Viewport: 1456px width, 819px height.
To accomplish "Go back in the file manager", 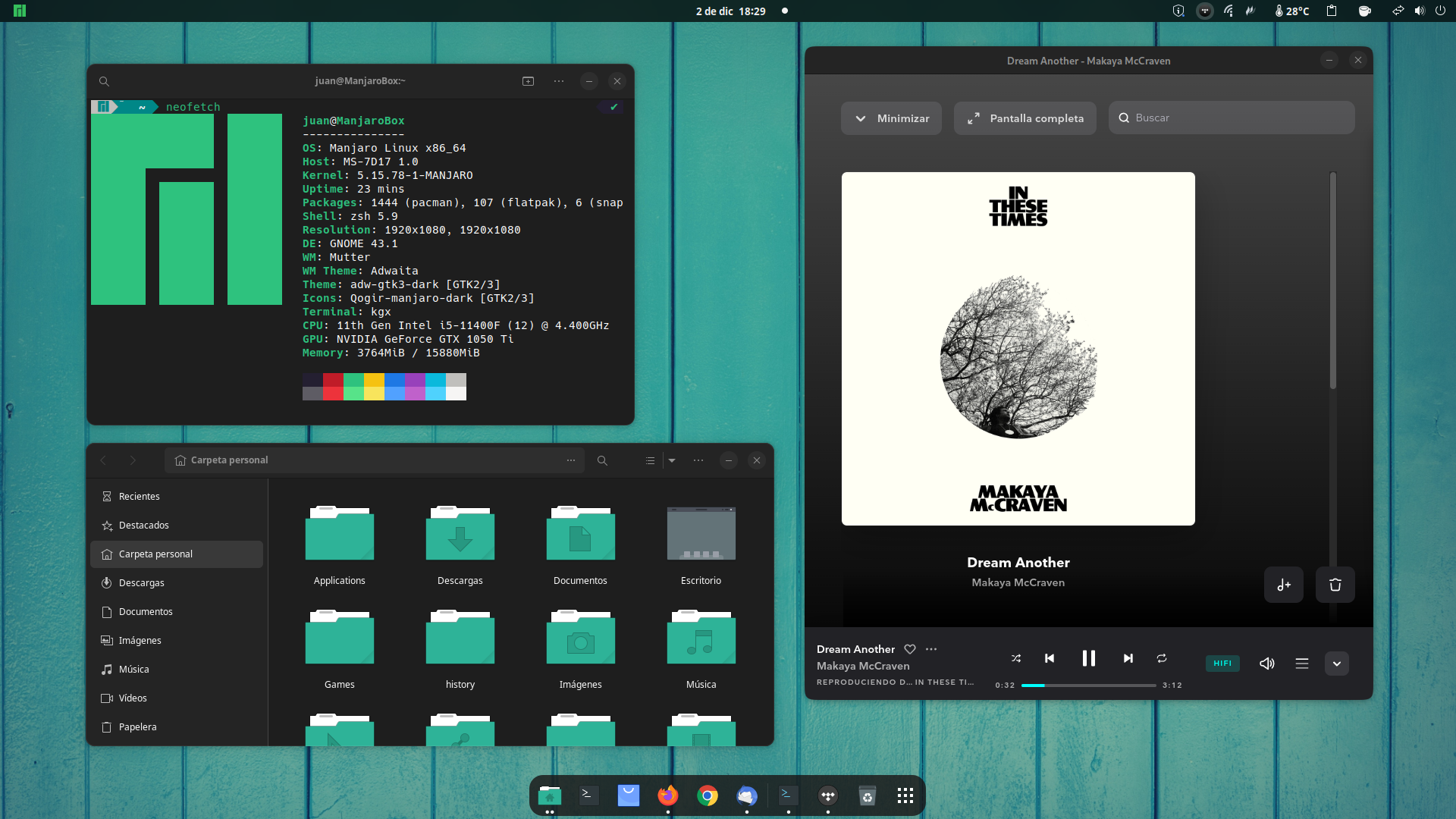I will (104, 460).
